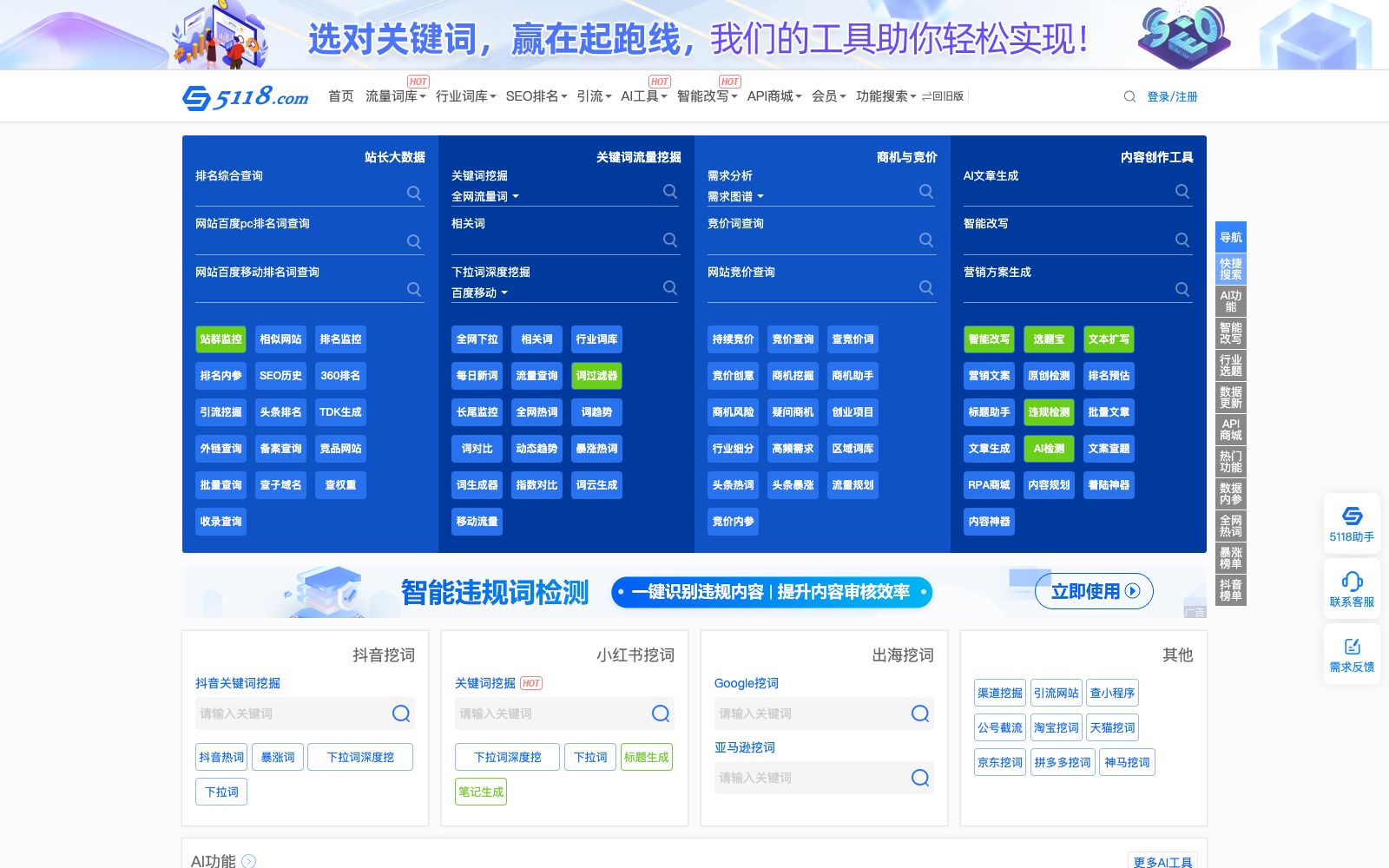The width and height of the screenshot is (1389, 868).
Task: Focus the 抖音关键词挖掘 input field
Action: 305,713
